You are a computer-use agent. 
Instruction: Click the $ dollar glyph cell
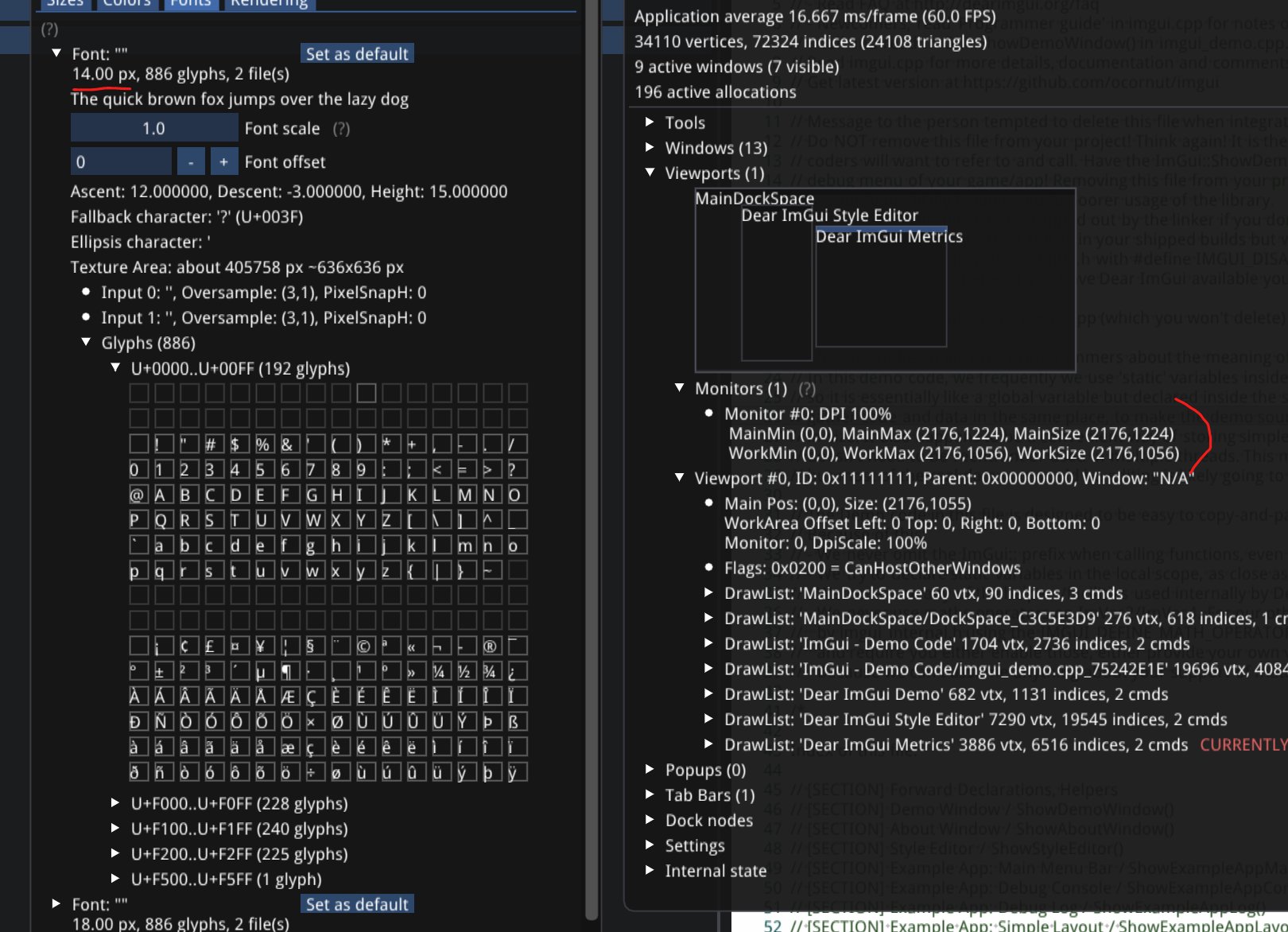tap(239, 444)
